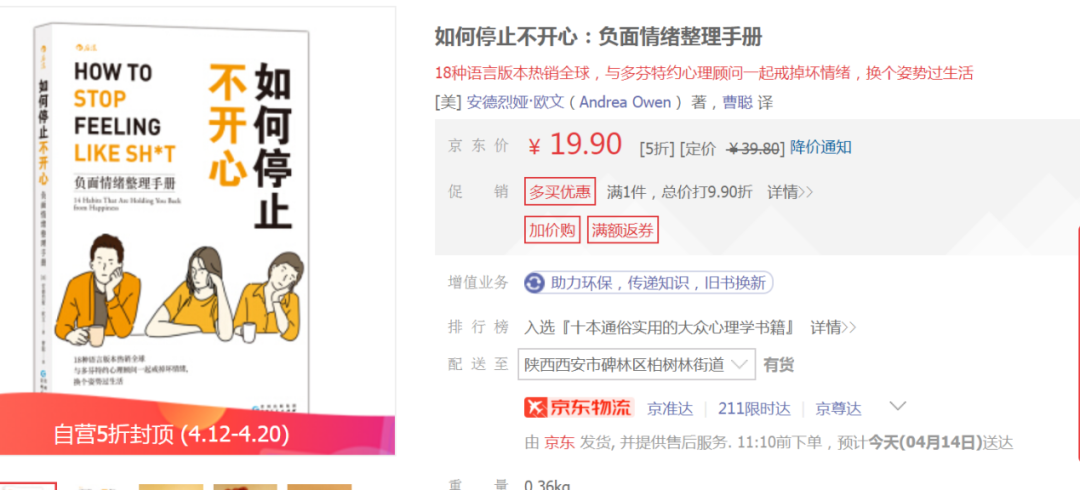Click the 加价购 promotion tag
The image size is (1080, 490).
click(552, 230)
